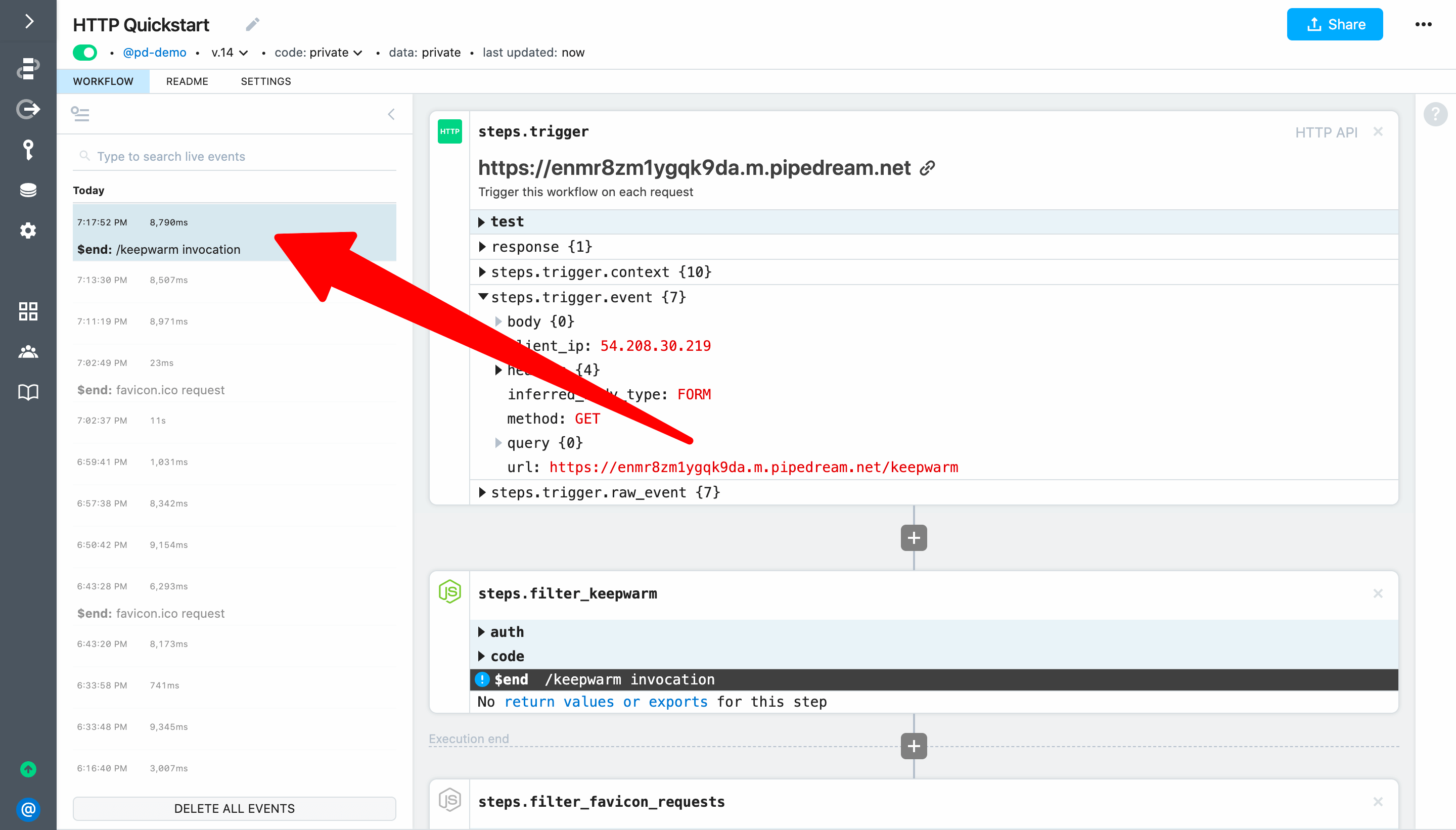Toggle the workflow active switch off
This screenshot has width=1456, height=830.
[85, 53]
